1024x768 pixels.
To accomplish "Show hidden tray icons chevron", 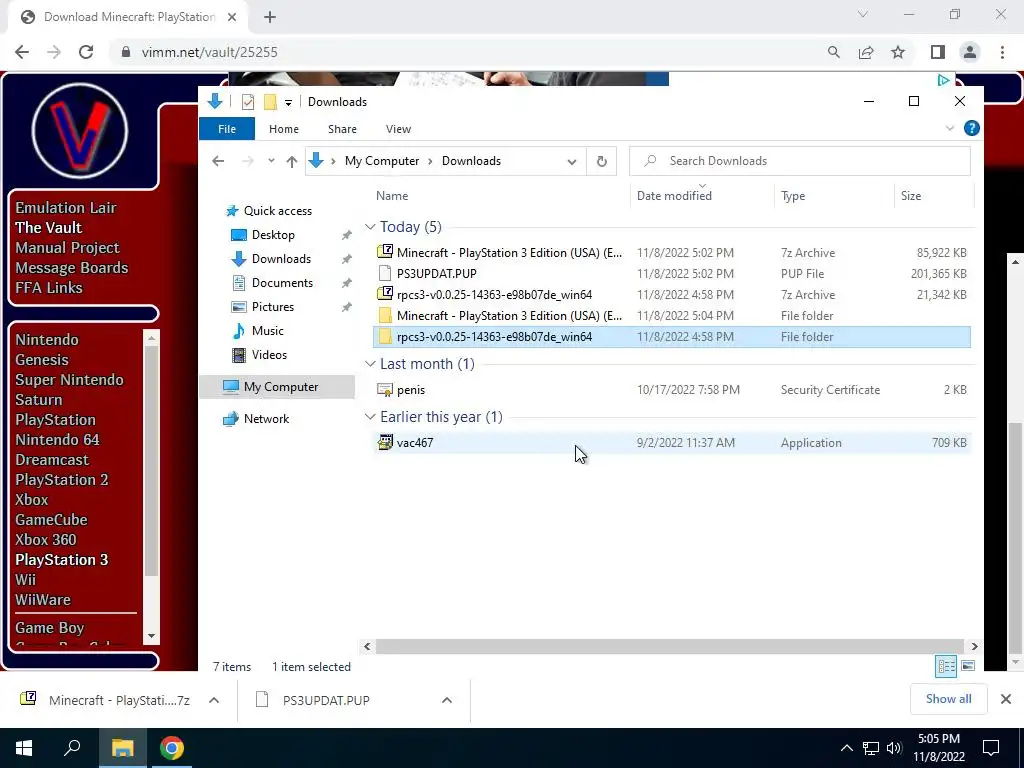I will (x=846, y=748).
